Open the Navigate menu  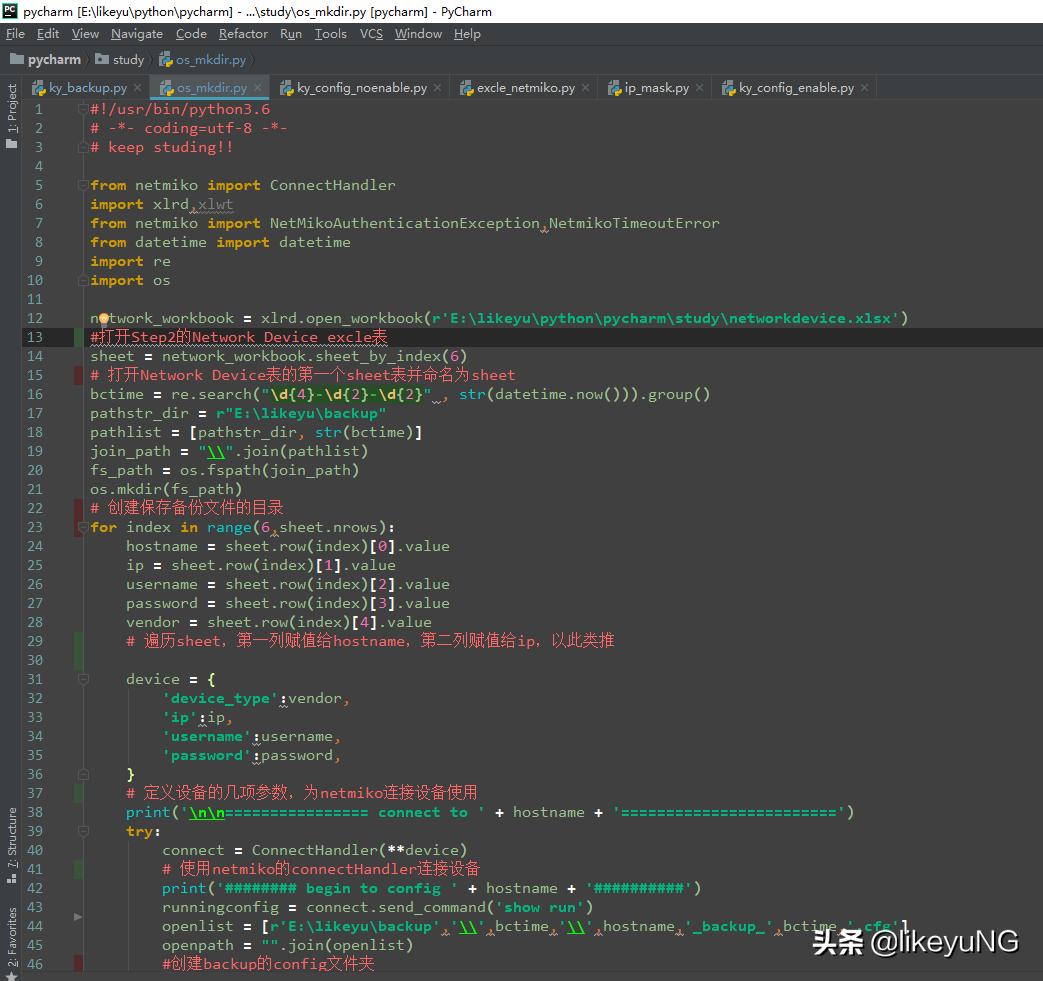point(136,34)
